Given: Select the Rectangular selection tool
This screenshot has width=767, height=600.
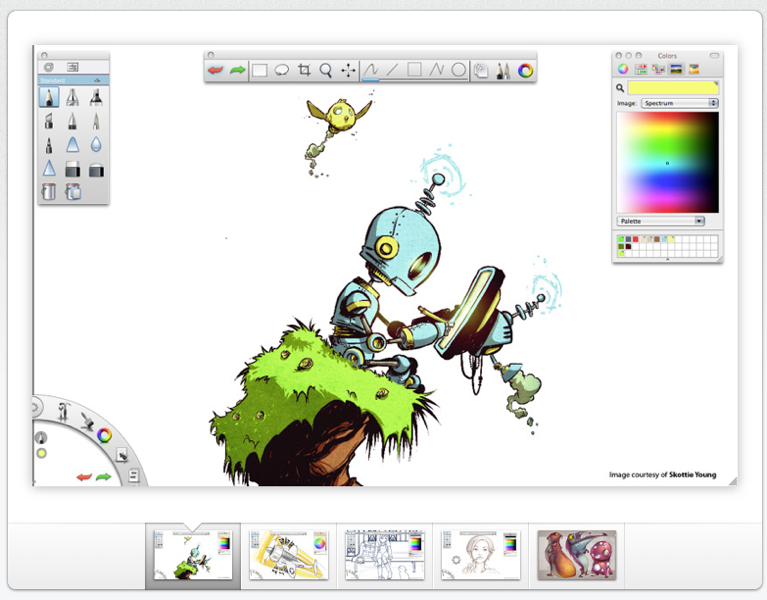Looking at the screenshot, I should (260, 71).
